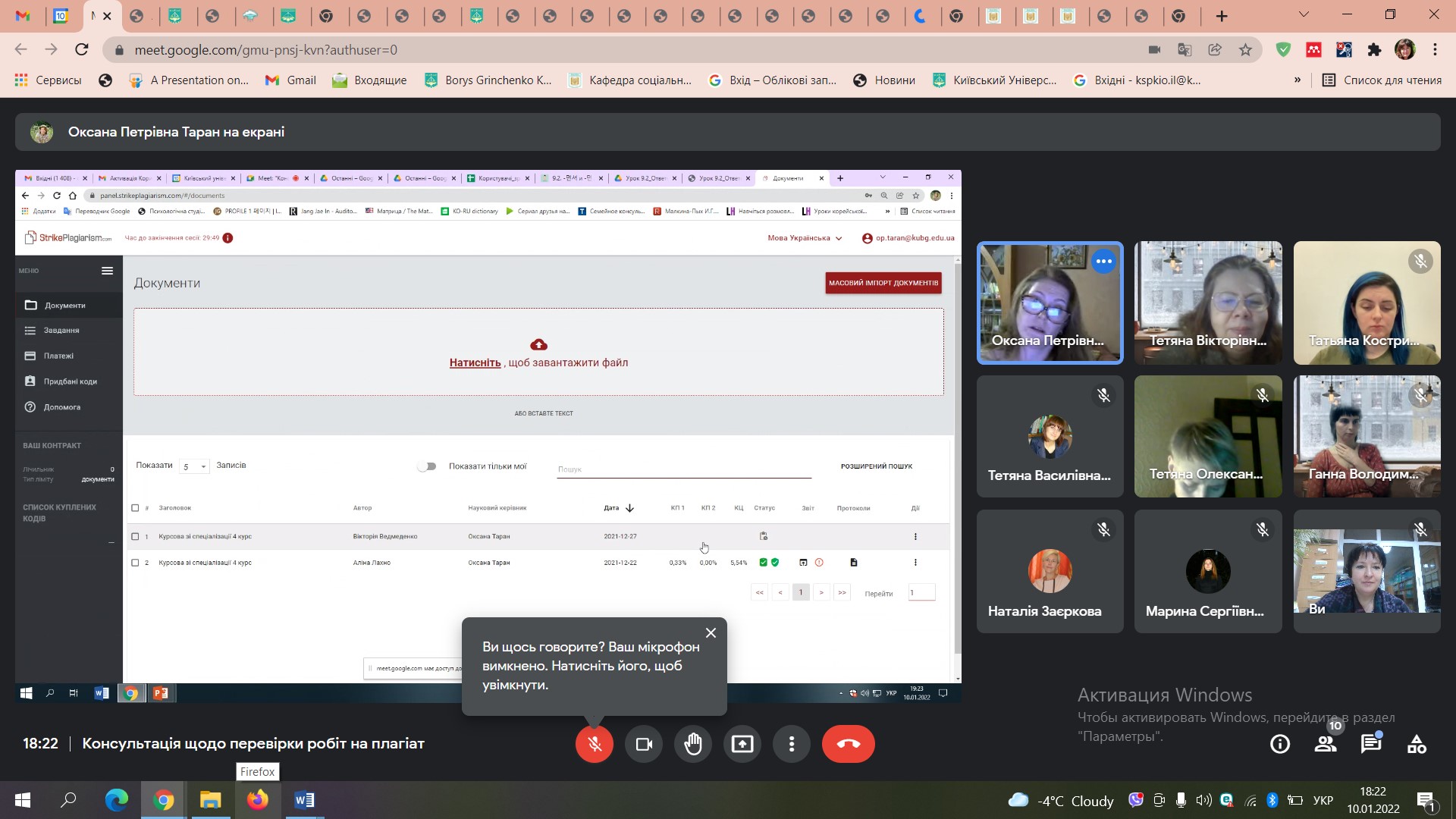Open Meet more options menu
The height and width of the screenshot is (819, 1456).
[x=791, y=744]
